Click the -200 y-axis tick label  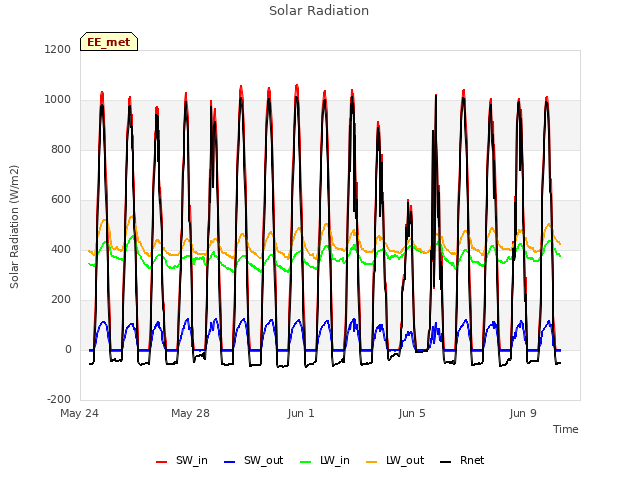[x=59, y=399]
